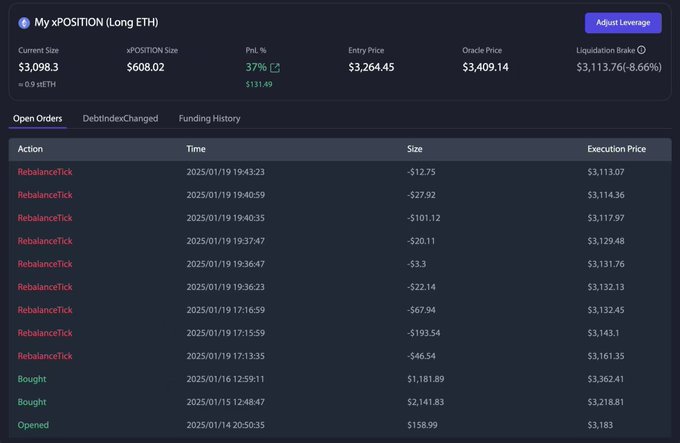Image resolution: width=680 pixels, height=443 pixels.
Task: Select the Opened order row
Action: point(33,425)
